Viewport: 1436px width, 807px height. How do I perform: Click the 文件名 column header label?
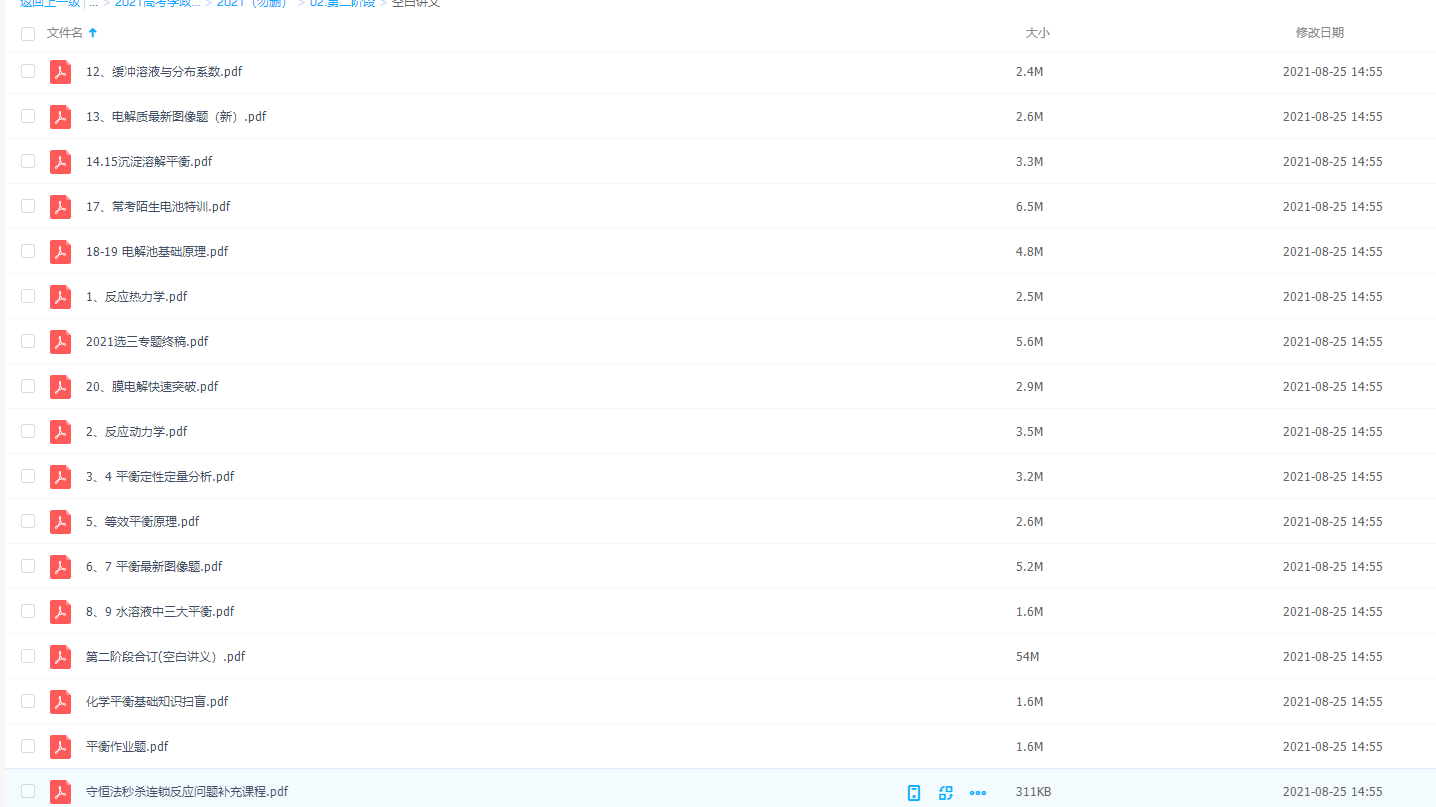(65, 33)
